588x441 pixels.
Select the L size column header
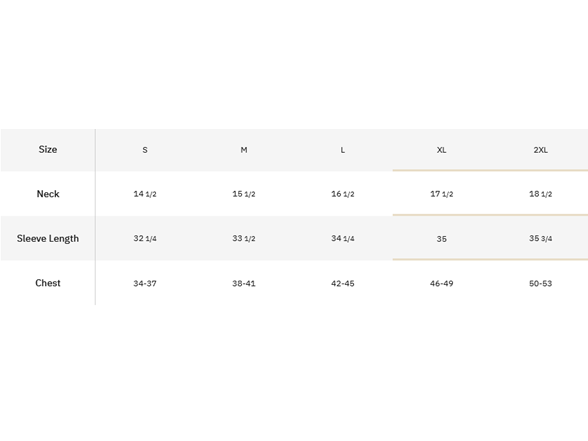point(342,150)
